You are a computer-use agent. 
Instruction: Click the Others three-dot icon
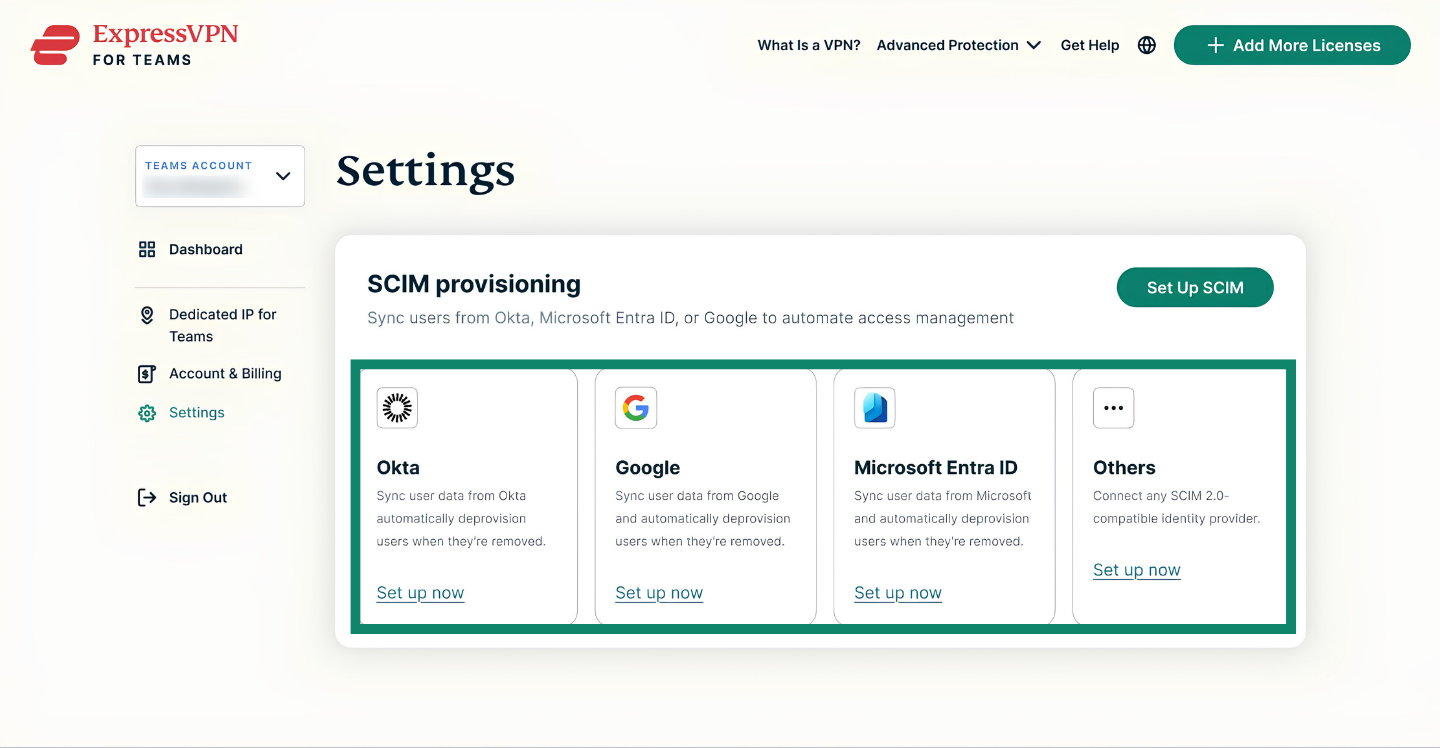(1114, 408)
